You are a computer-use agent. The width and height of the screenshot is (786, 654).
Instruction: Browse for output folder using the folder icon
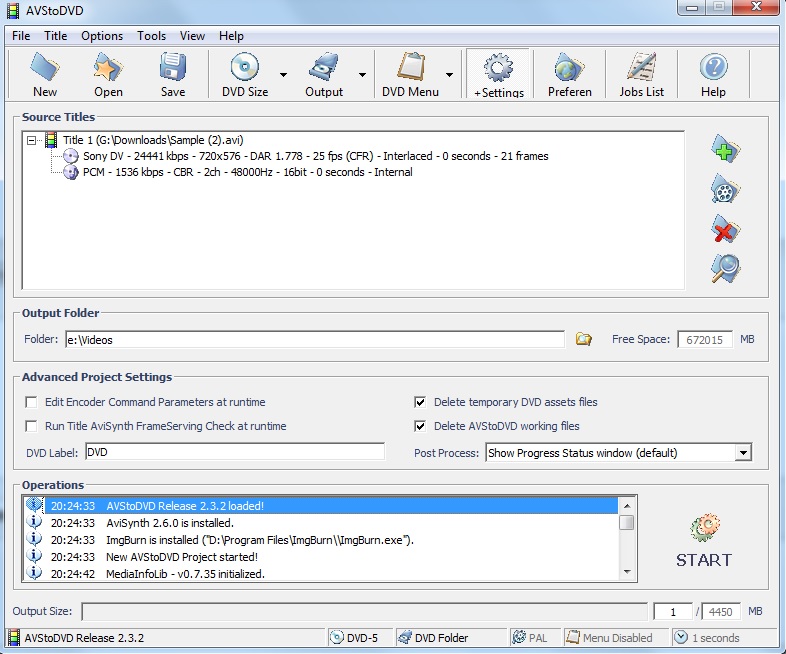[x=583, y=339]
